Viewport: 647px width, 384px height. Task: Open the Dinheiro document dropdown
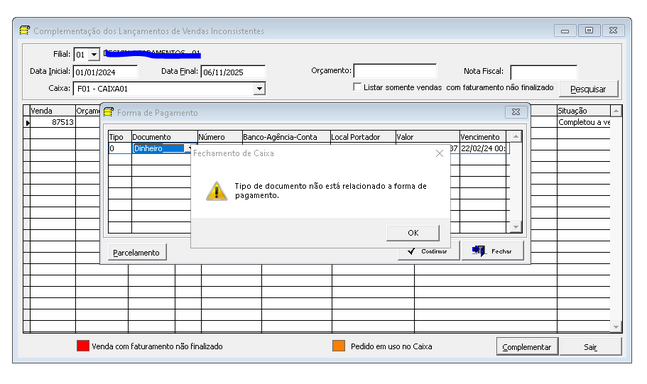(190, 148)
